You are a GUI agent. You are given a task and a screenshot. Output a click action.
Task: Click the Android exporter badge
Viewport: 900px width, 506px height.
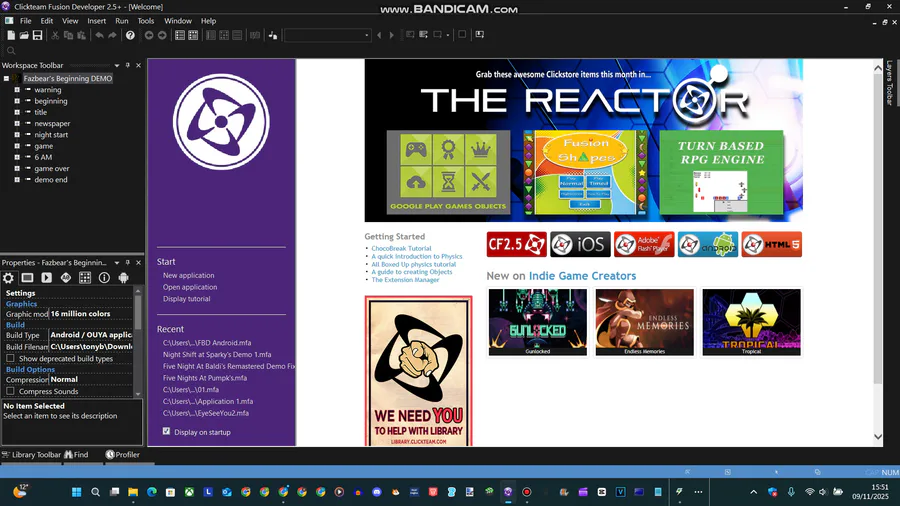708,244
